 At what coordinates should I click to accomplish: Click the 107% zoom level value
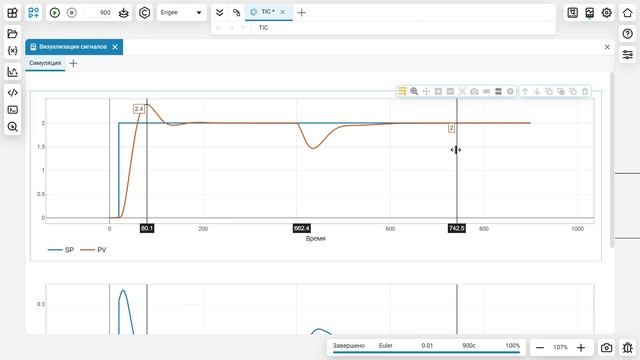click(560, 347)
